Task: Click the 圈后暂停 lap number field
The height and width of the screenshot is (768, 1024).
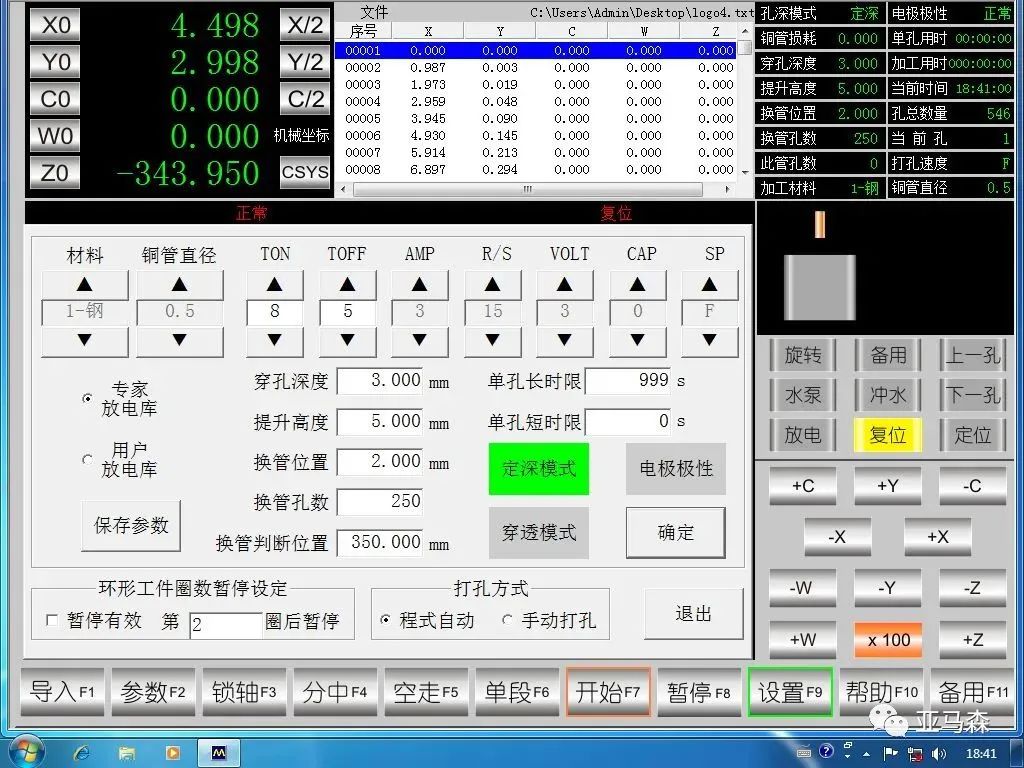Action: coord(226,625)
